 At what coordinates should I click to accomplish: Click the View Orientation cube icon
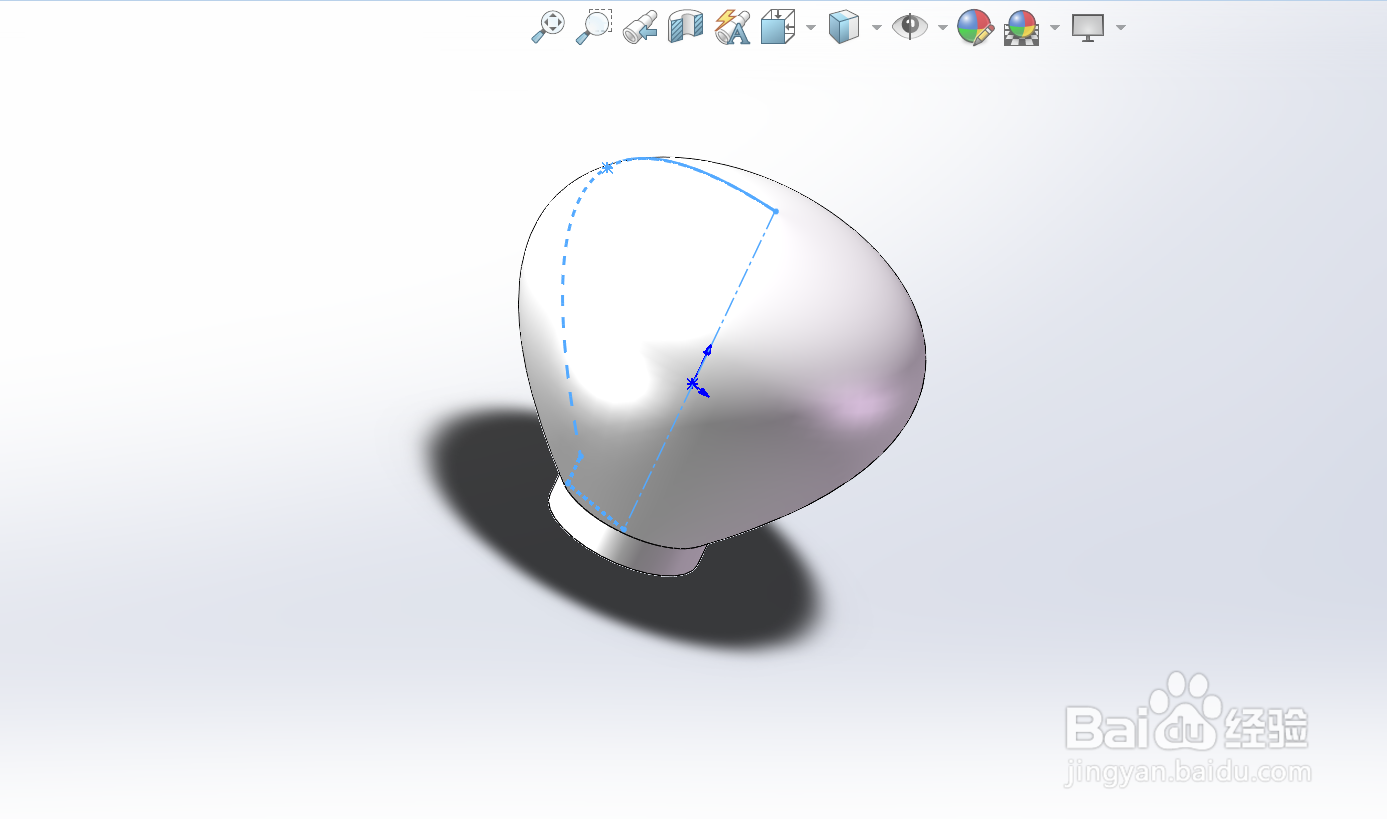click(776, 26)
